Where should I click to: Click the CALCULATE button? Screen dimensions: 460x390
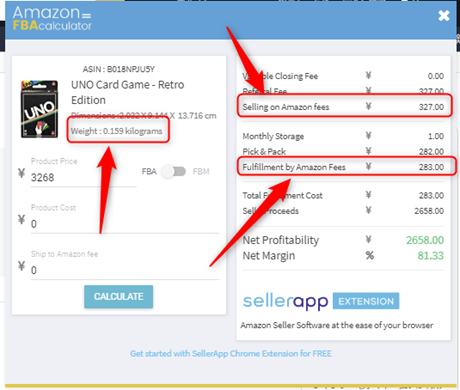[119, 296]
